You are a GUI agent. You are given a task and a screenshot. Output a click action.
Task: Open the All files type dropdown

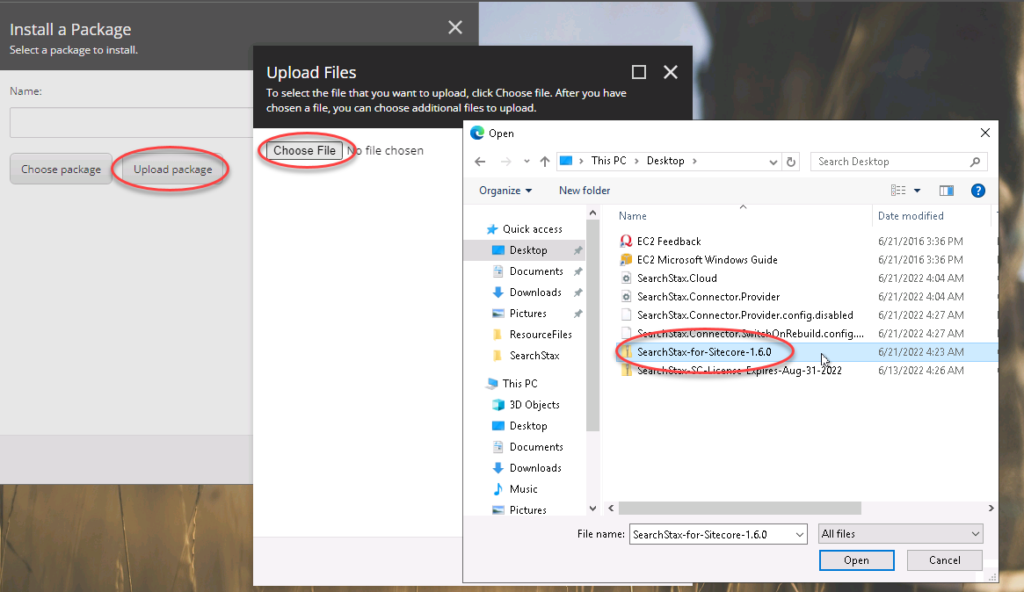tap(901, 534)
